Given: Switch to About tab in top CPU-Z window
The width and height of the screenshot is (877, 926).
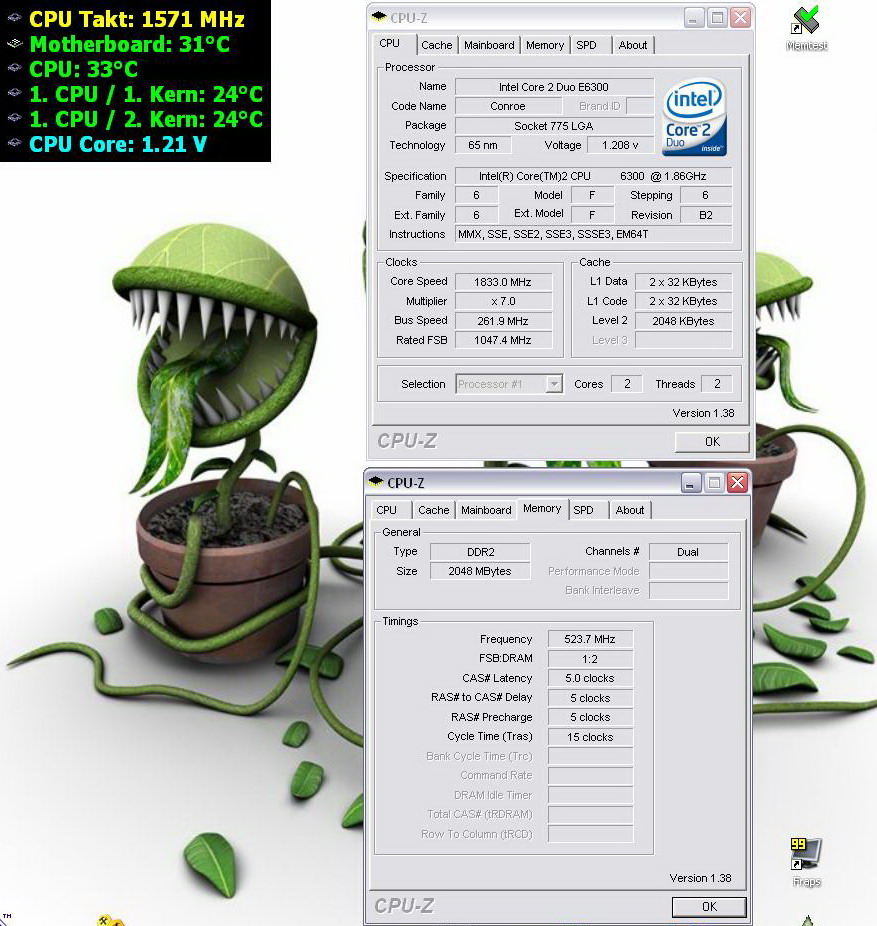Looking at the screenshot, I should (633, 45).
